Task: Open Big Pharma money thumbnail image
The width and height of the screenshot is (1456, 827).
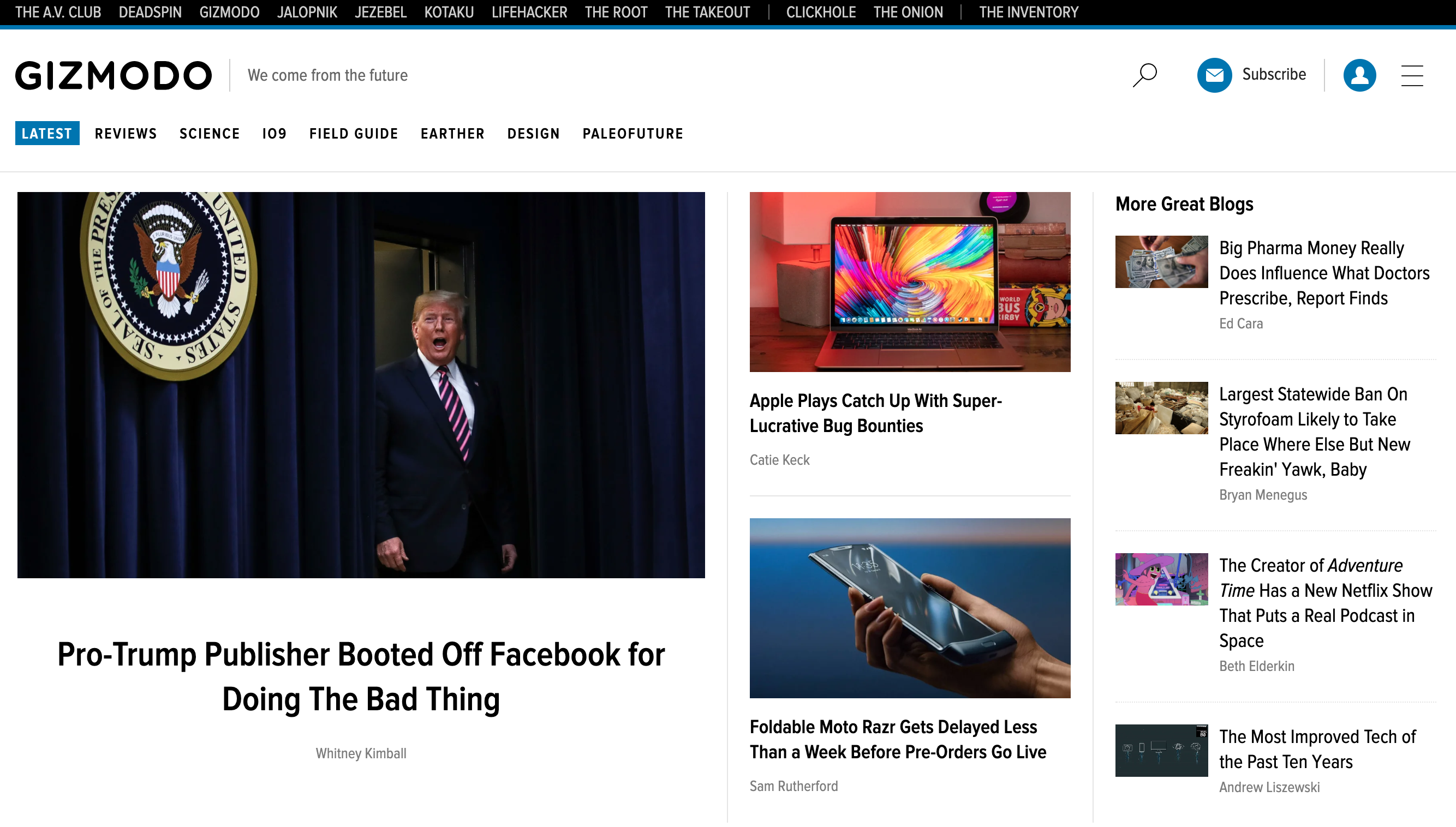Action: [1161, 262]
